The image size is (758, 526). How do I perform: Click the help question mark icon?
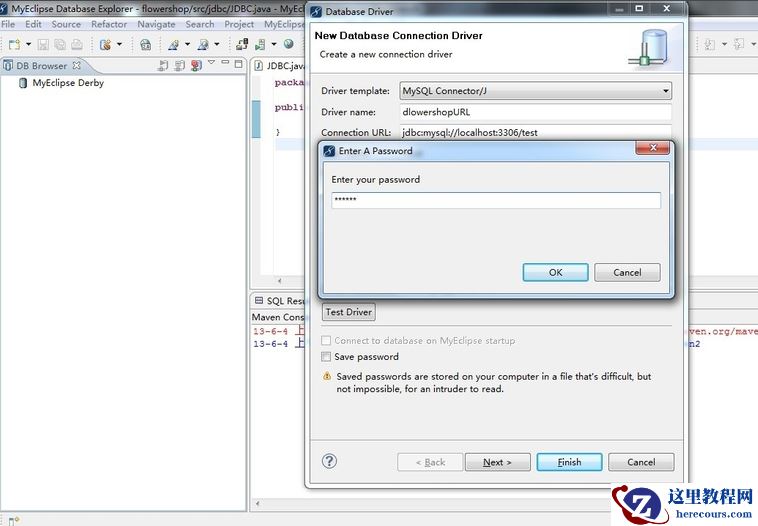click(329, 461)
